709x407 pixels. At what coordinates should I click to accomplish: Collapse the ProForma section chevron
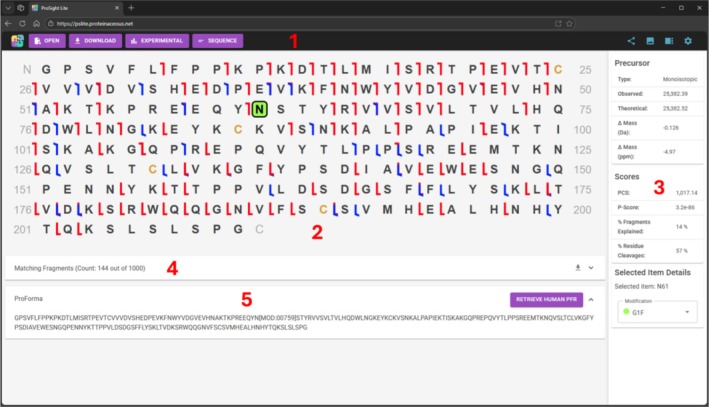point(591,299)
